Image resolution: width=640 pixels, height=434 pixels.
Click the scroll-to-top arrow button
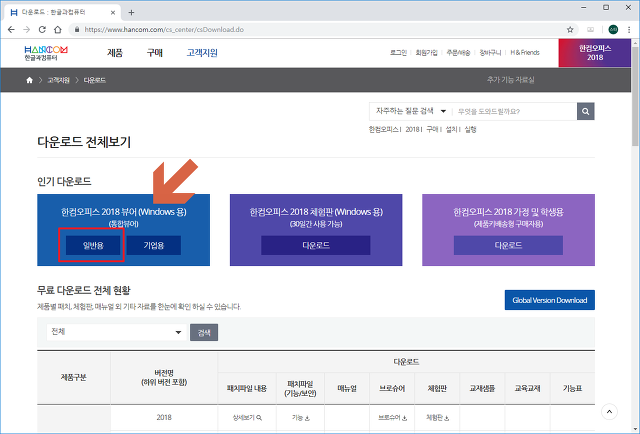[609, 412]
